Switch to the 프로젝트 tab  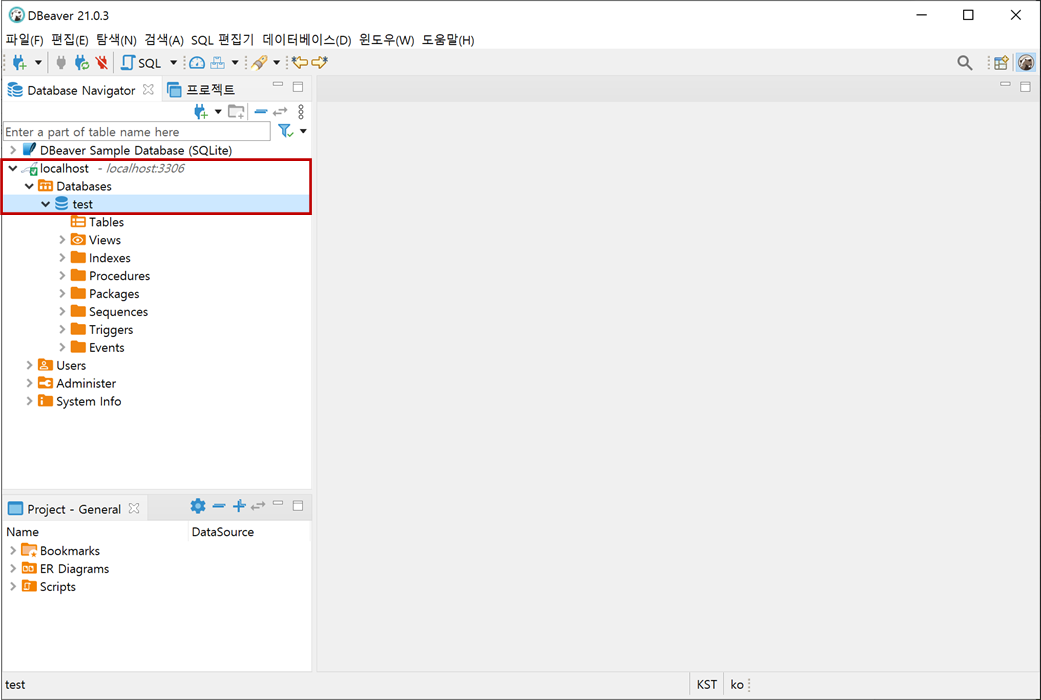201,89
